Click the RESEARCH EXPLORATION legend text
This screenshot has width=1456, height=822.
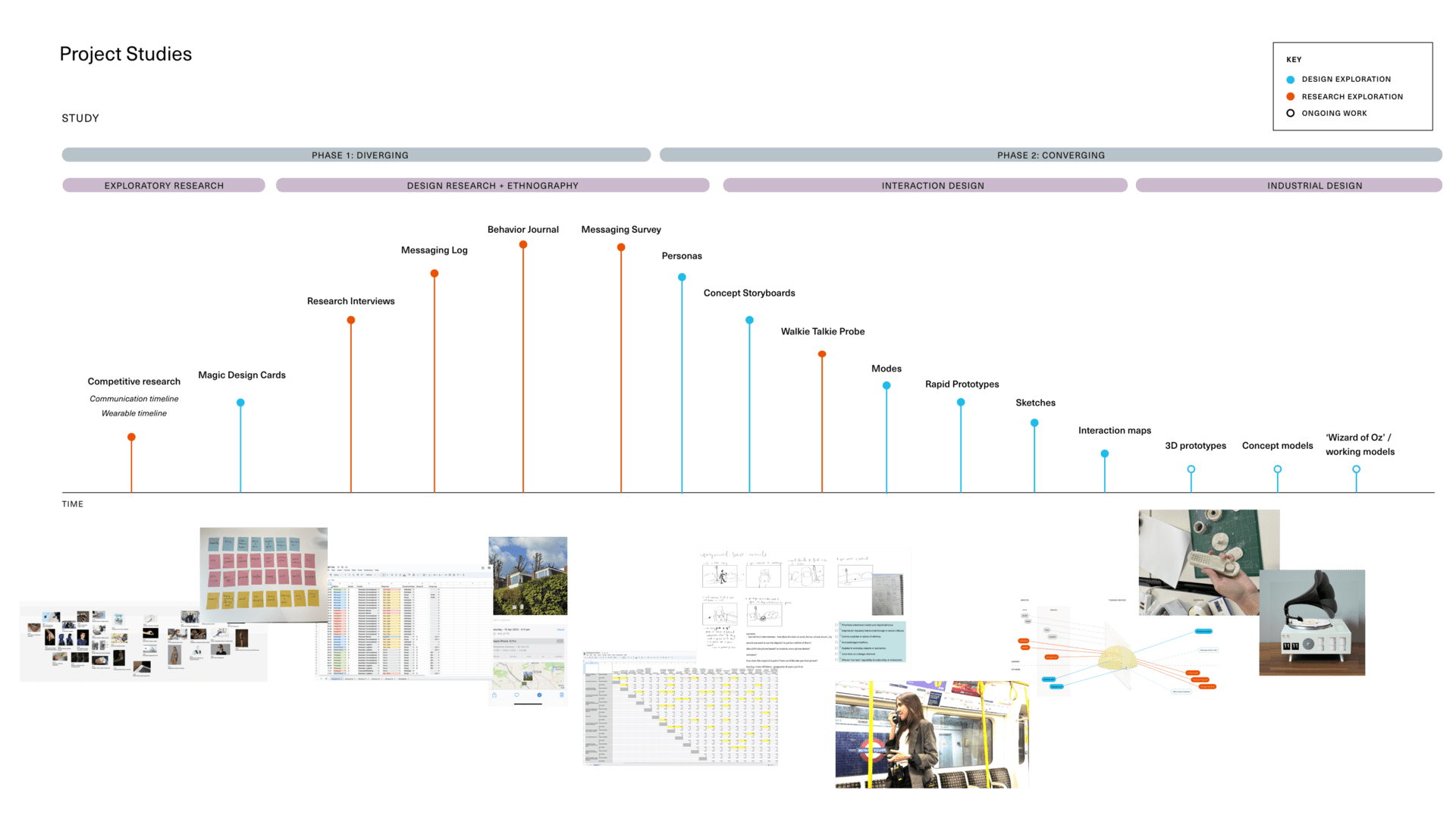[1353, 96]
